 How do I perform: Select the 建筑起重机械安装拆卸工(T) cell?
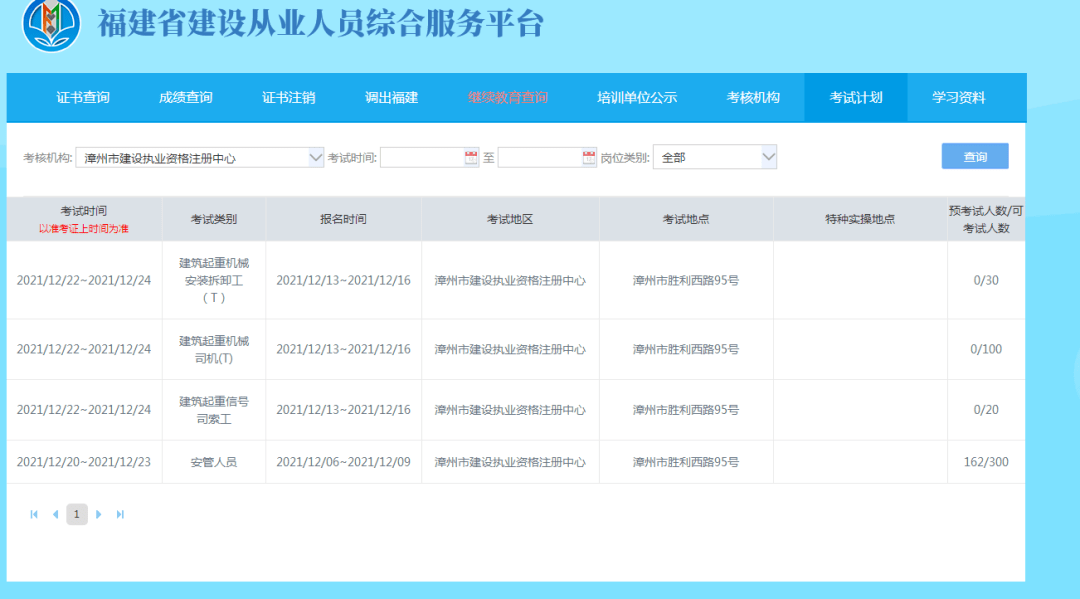pyautogui.click(x=214, y=280)
